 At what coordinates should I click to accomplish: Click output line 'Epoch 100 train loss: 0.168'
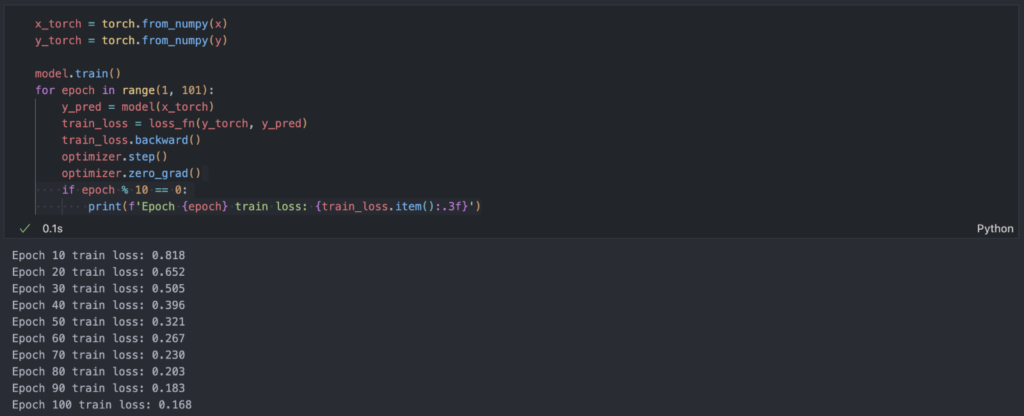coord(102,405)
